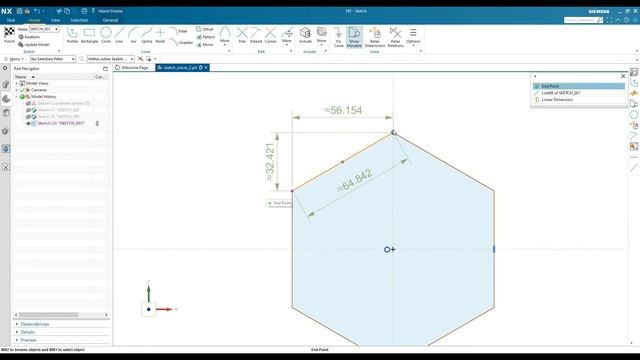640x360 pixels.
Task: Click the ≈32.421 vertical dimension
Action: tap(270, 162)
